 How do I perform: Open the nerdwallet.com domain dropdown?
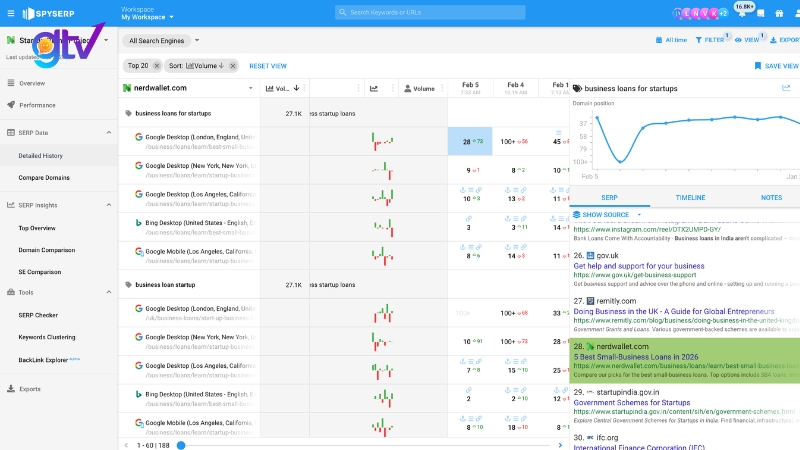coord(252,88)
